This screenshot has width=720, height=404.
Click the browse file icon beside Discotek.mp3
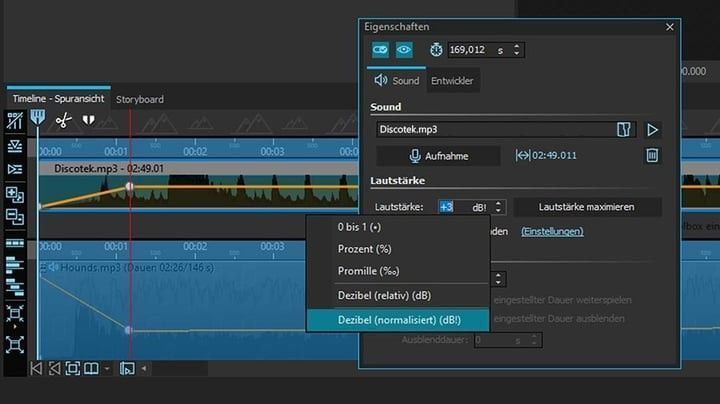[x=625, y=130]
